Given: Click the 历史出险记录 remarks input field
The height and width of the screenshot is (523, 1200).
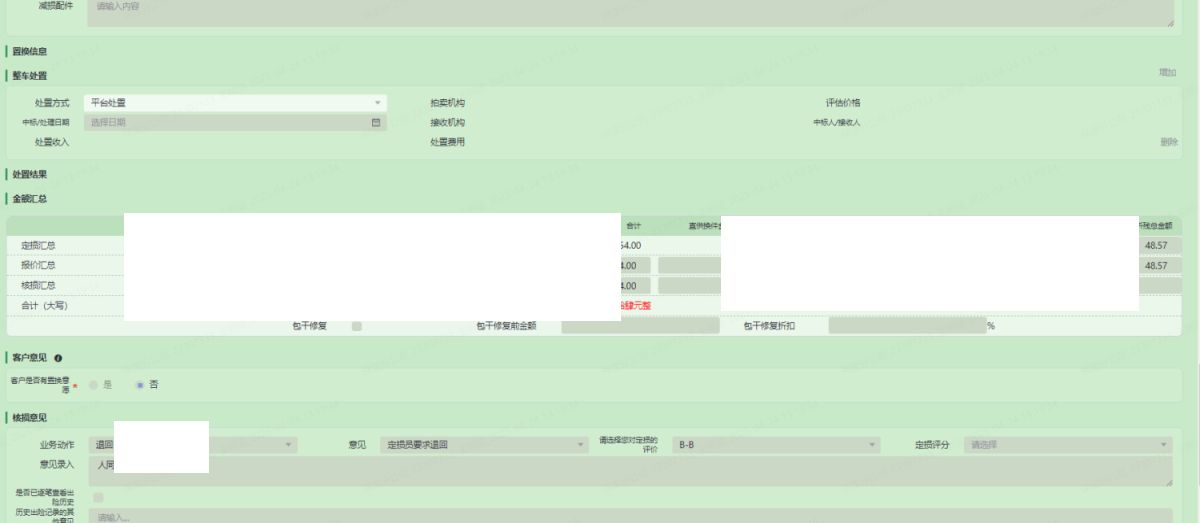Looking at the screenshot, I should [630, 516].
